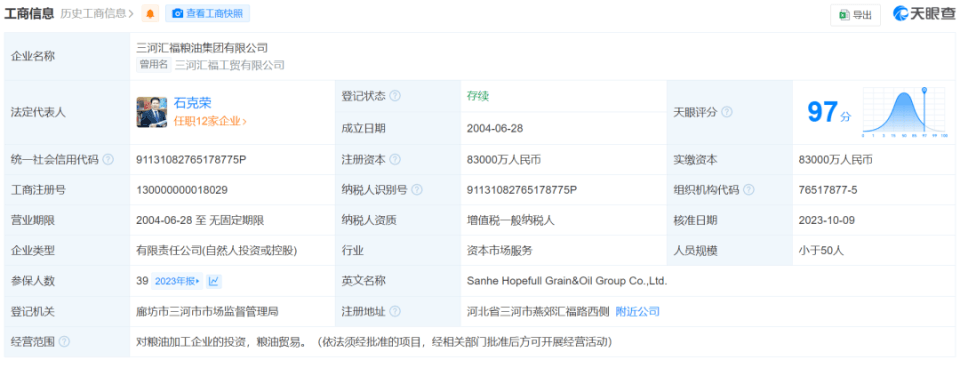Expand 任职12家企业 link

tap(210, 121)
